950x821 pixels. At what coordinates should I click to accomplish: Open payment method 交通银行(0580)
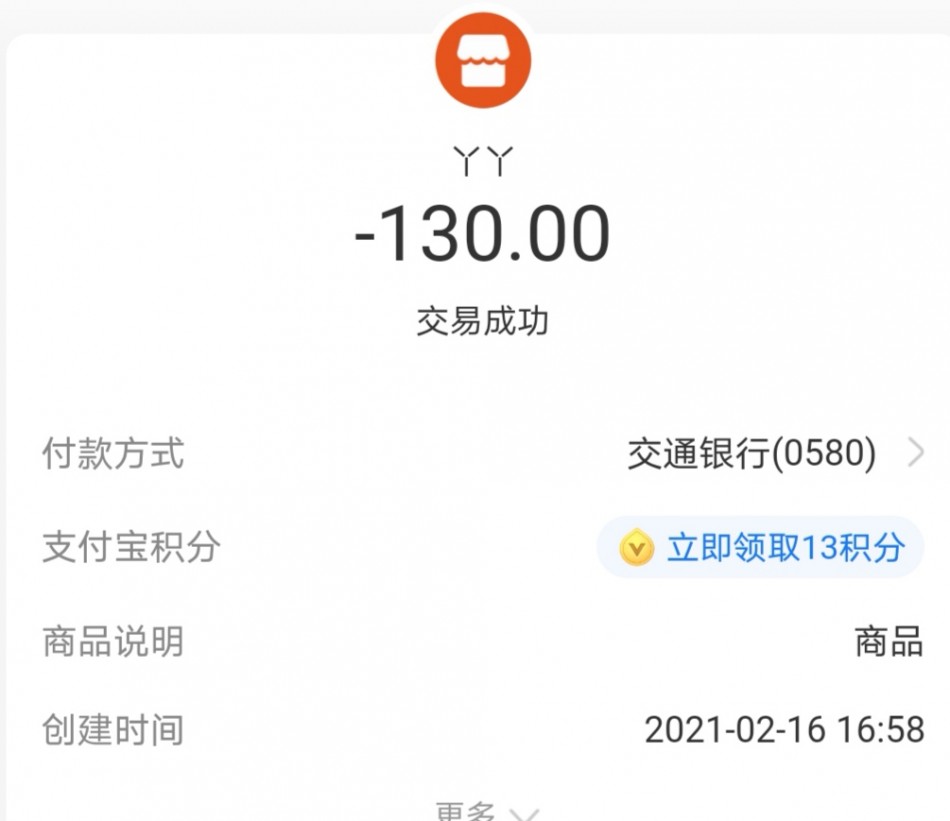click(x=750, y=455)
